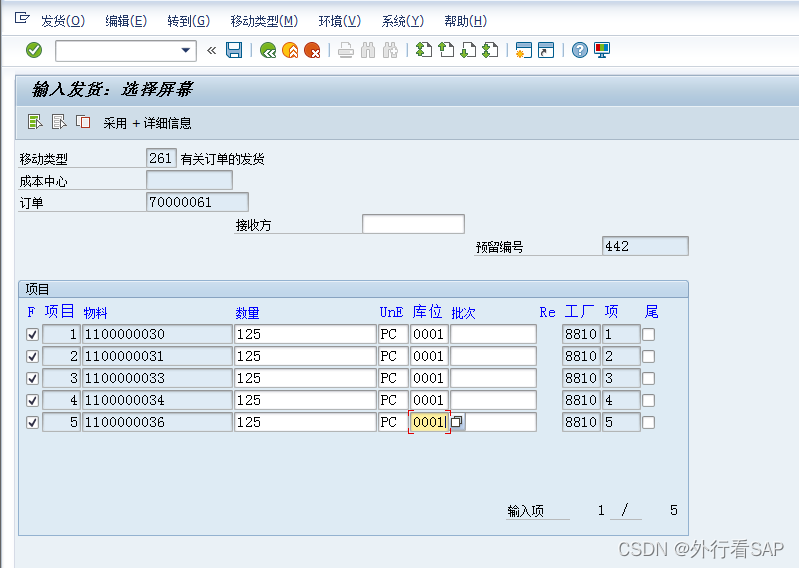Click the 采用 + 详细信息 button
Viewport: 799px width, 568px height.
[x=147, y=123]
